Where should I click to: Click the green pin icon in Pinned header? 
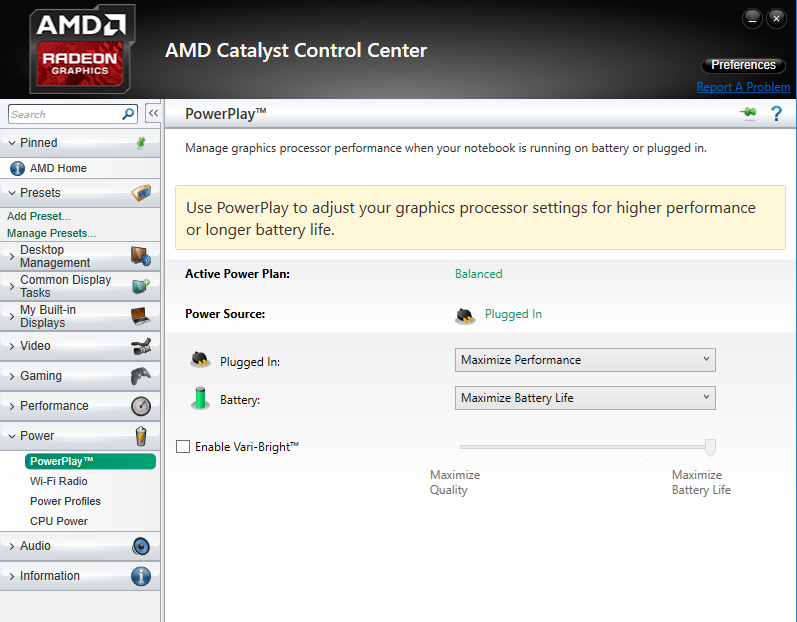pos(141,143)
